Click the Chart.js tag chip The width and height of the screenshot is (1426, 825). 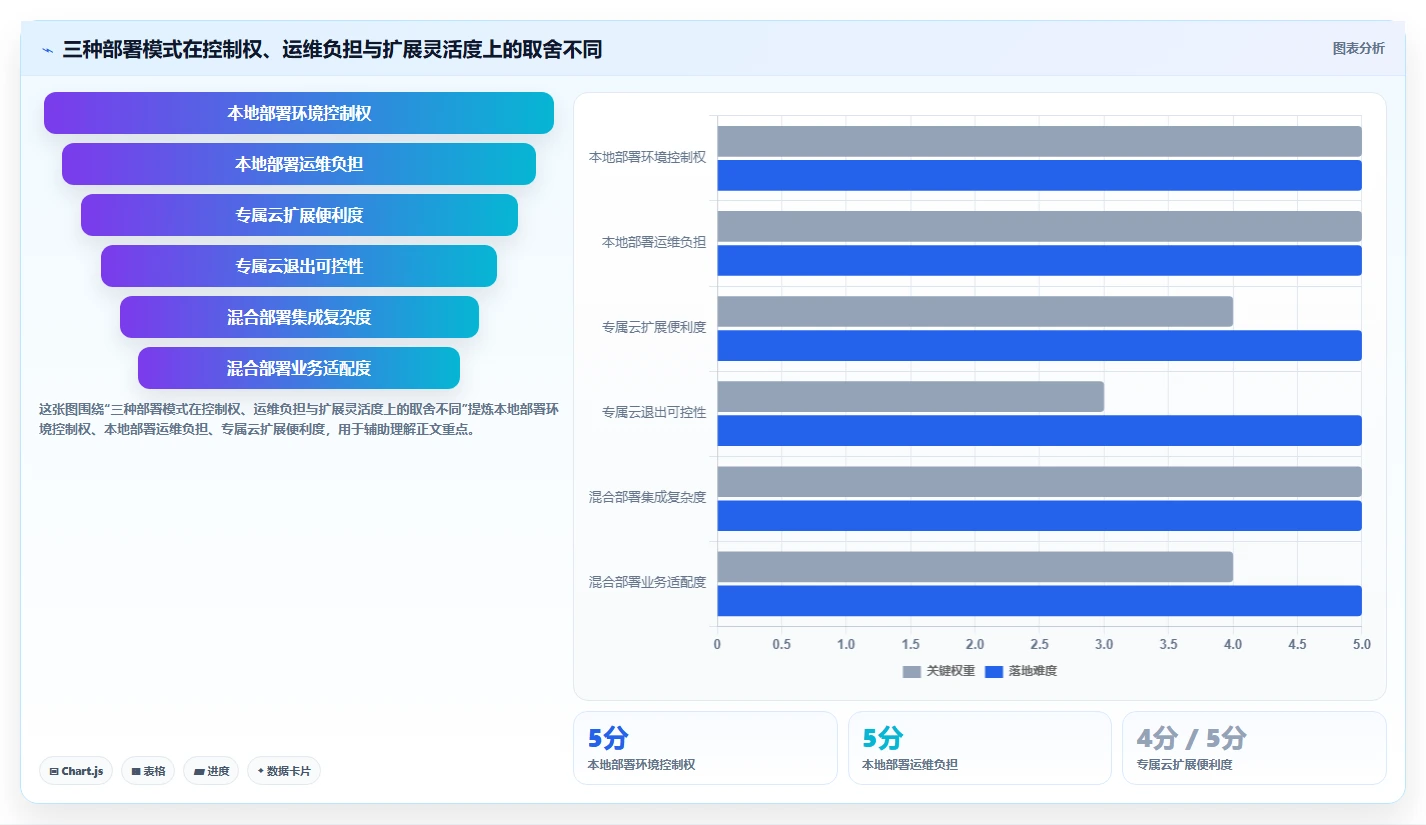76,771
